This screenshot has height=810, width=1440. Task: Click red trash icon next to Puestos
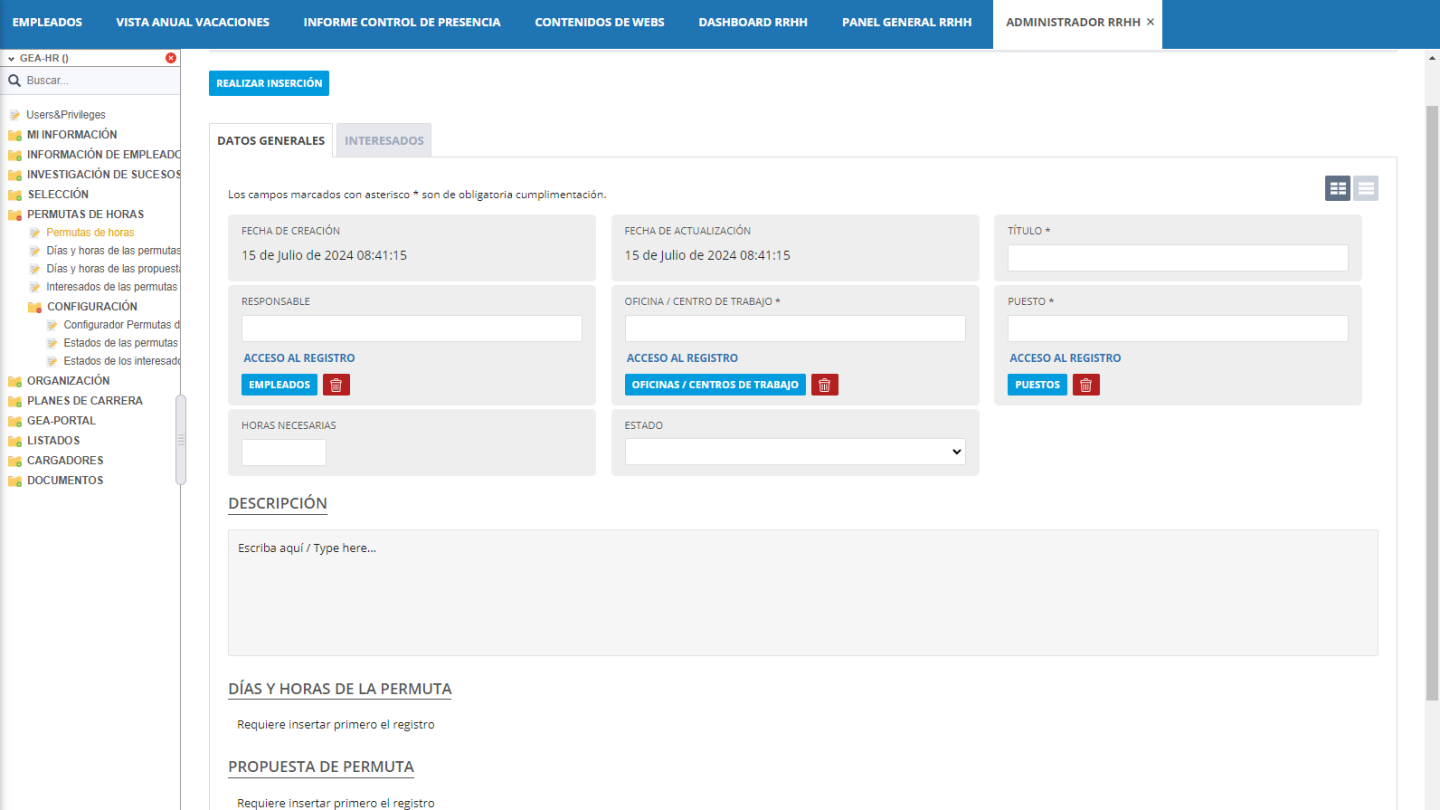click(1086, 385)
